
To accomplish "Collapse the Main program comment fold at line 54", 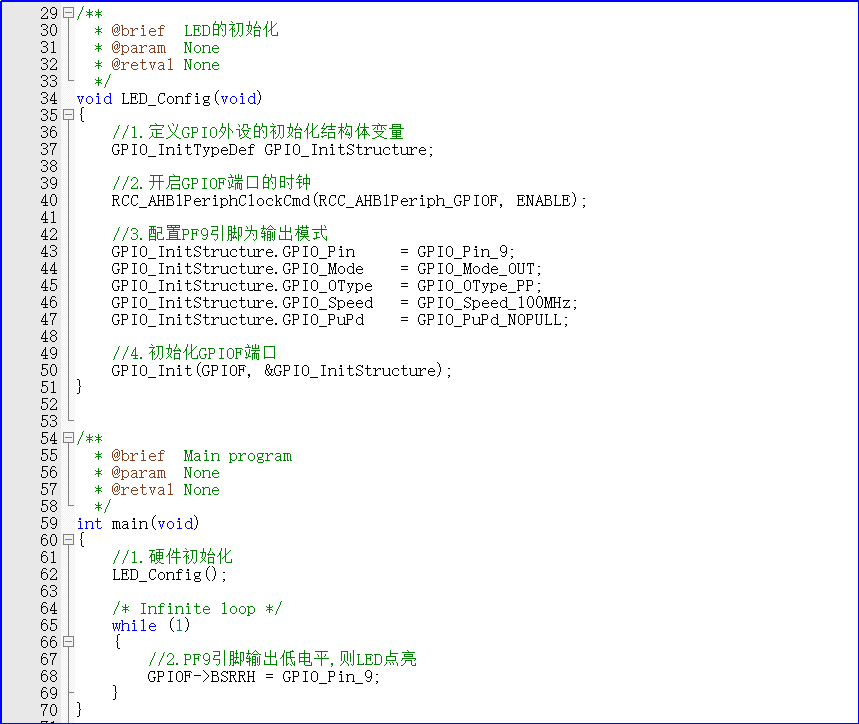I will [68, 439].
